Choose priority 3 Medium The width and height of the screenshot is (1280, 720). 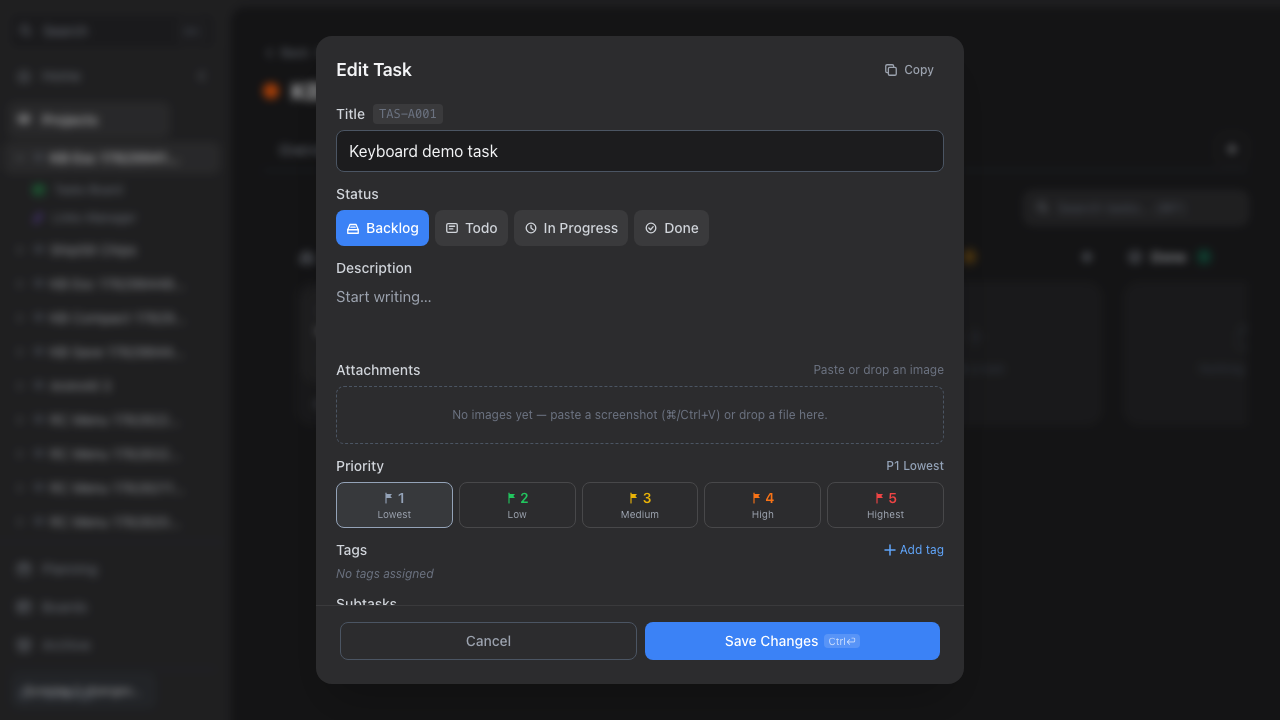pyautogui.click(x=640, y=505)
